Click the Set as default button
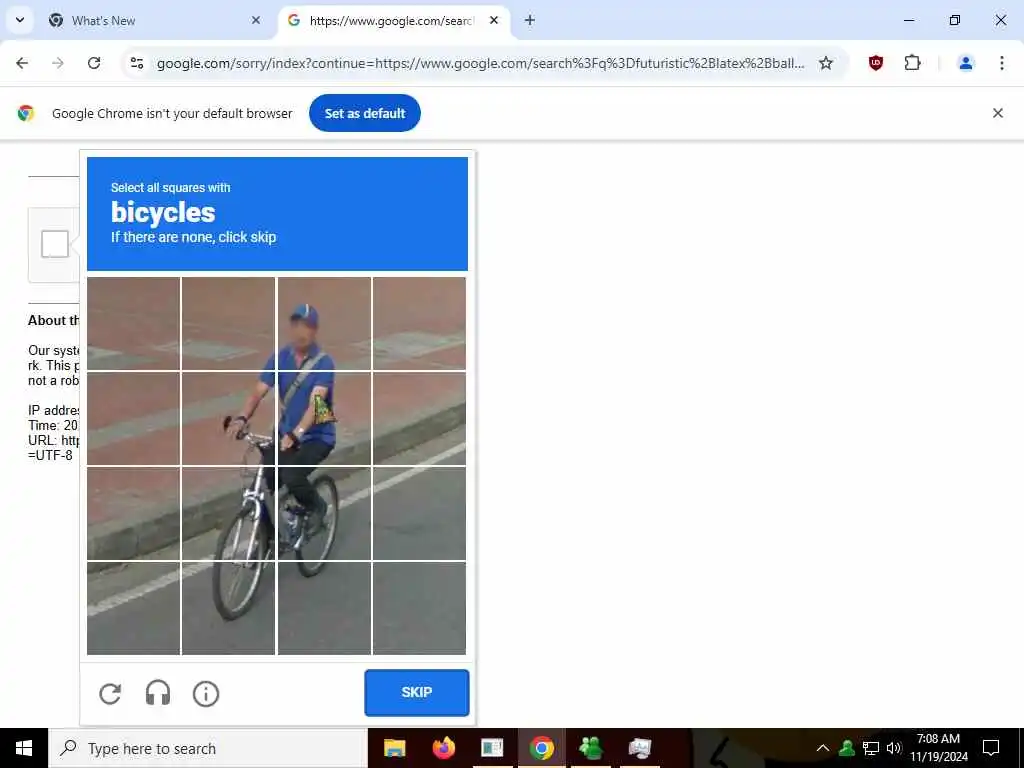1024x768 pixels. pos(365,113)
